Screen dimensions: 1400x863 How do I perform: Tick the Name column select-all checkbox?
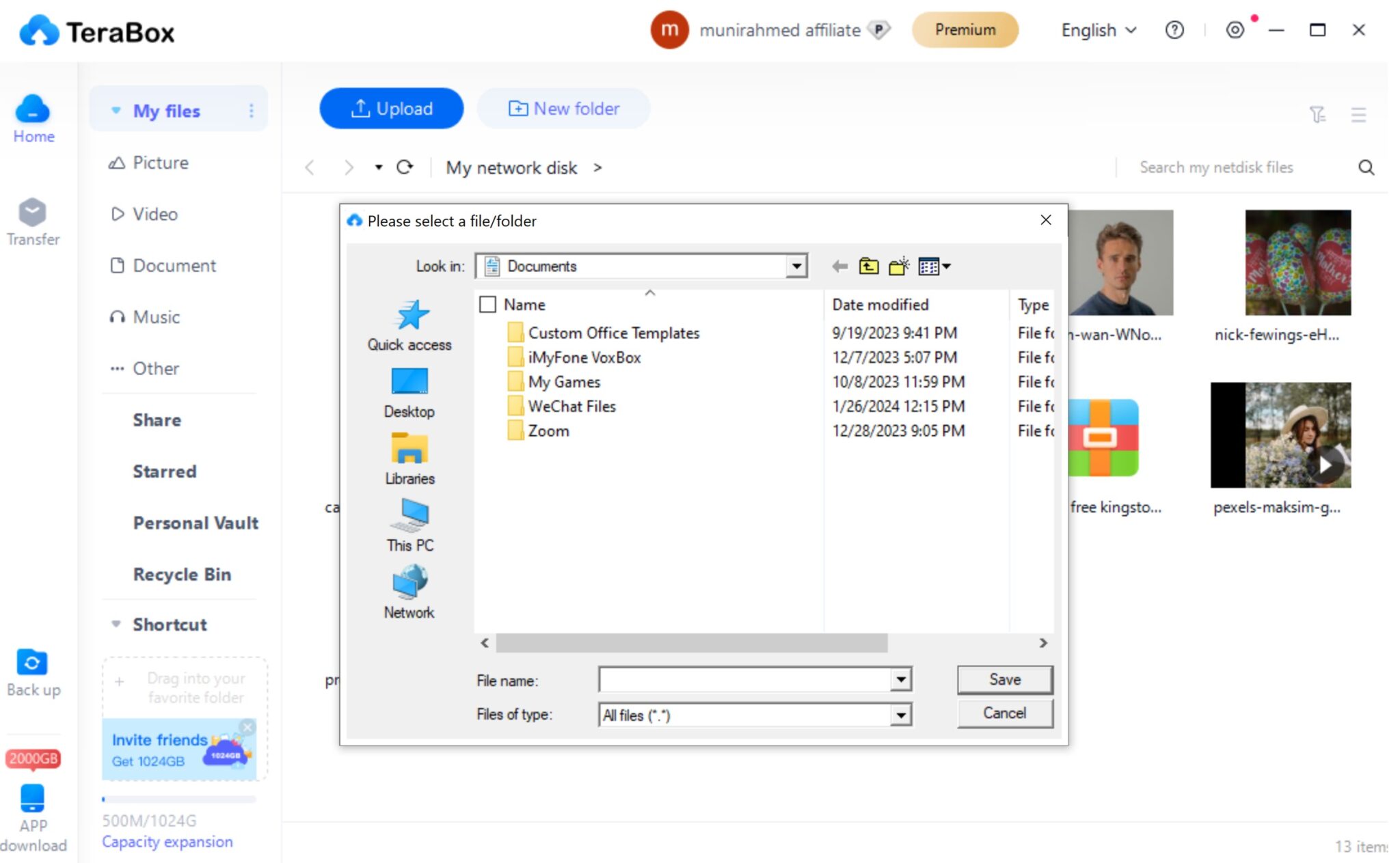[x=487, y=305]
